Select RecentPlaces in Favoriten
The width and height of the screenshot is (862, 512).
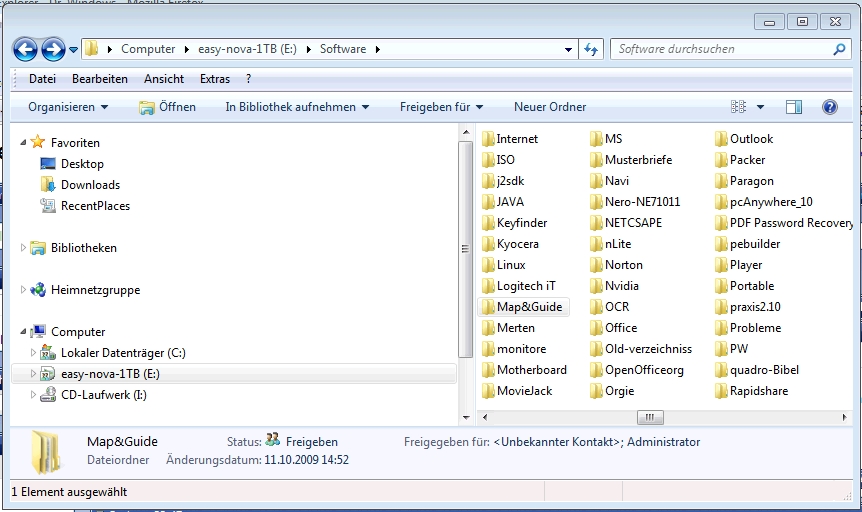click(x=95, y=206)
